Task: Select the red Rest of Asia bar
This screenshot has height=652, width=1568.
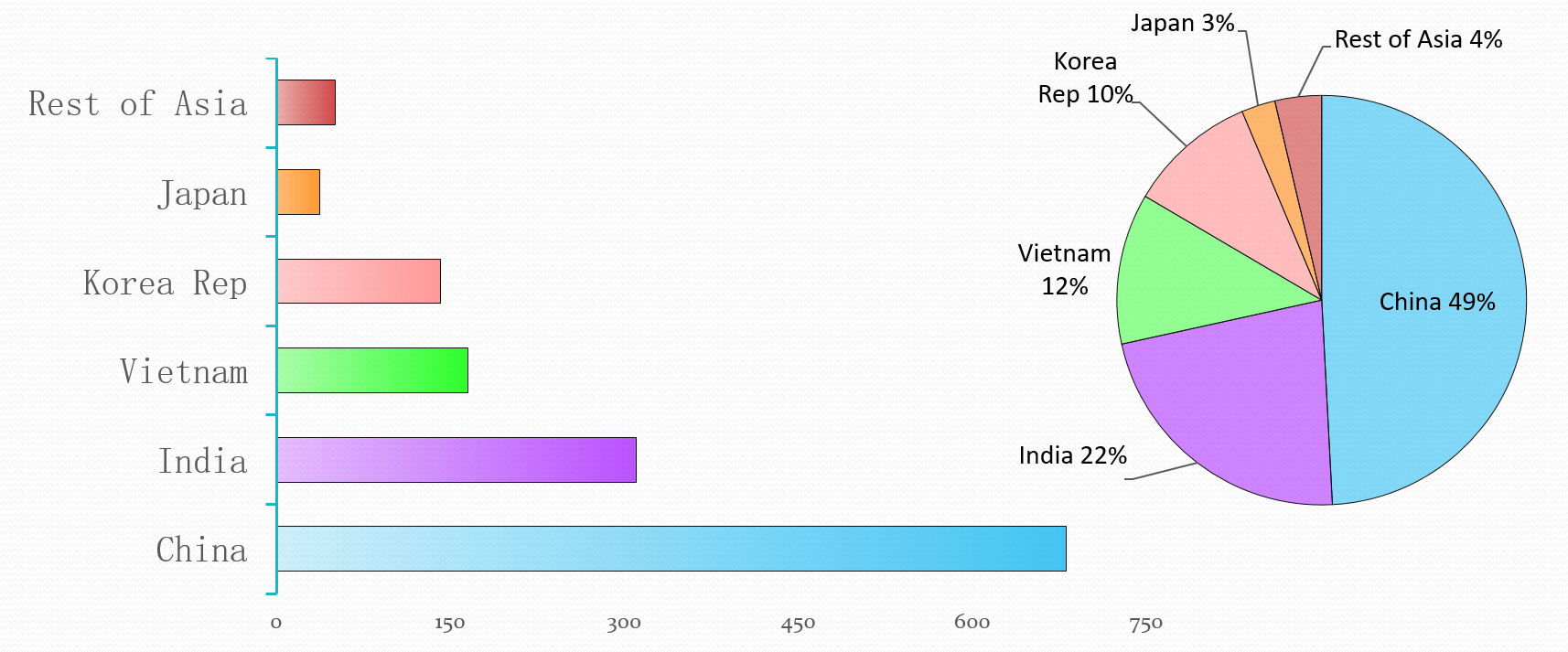Action: point(306,102)
